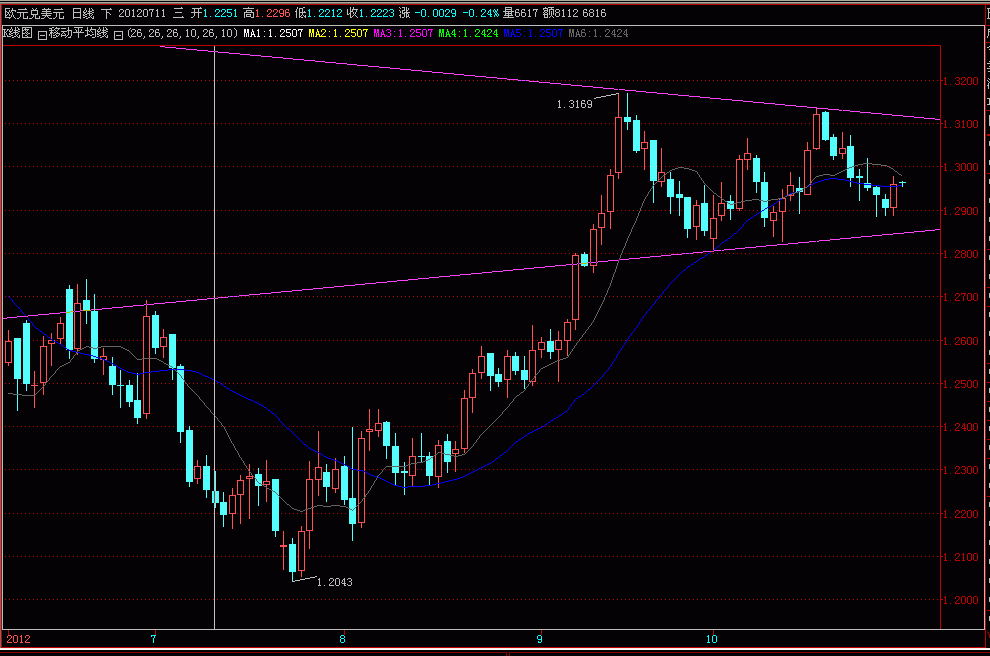Screen dimensions: 990x656
Task: Click the MA3:1.2507 magenta legend entry
Action: click(403, 33)
